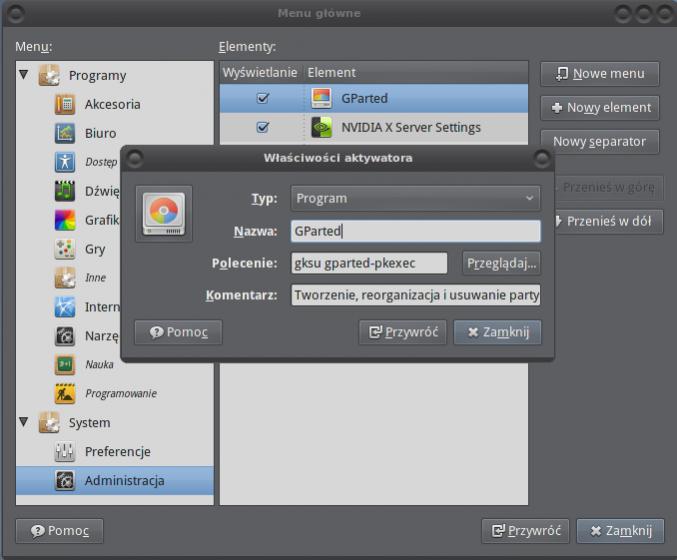
Task: Click into the Polecenie command field
Action: (369, 263)
